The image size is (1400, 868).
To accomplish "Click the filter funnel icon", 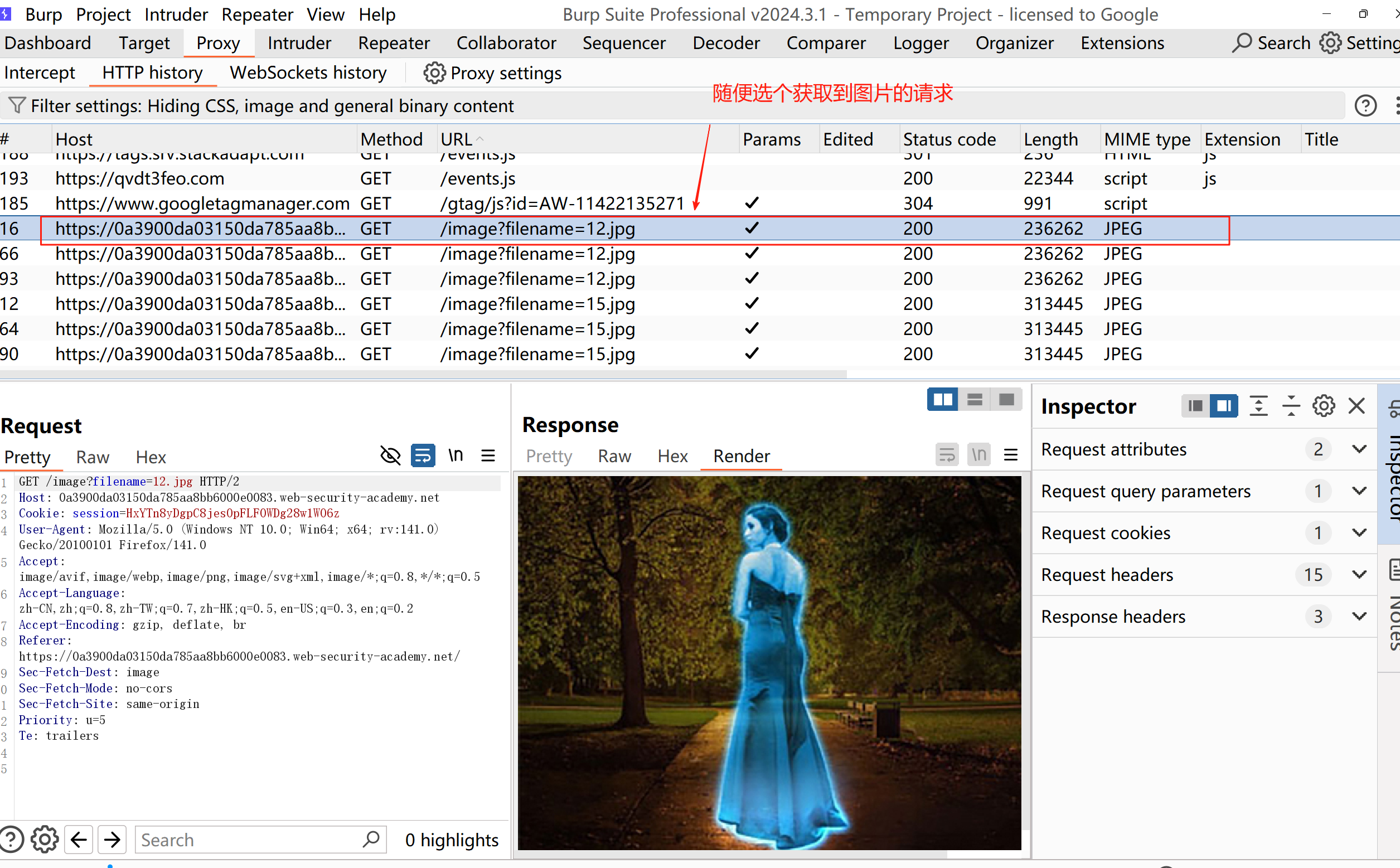I will point(17,105).
